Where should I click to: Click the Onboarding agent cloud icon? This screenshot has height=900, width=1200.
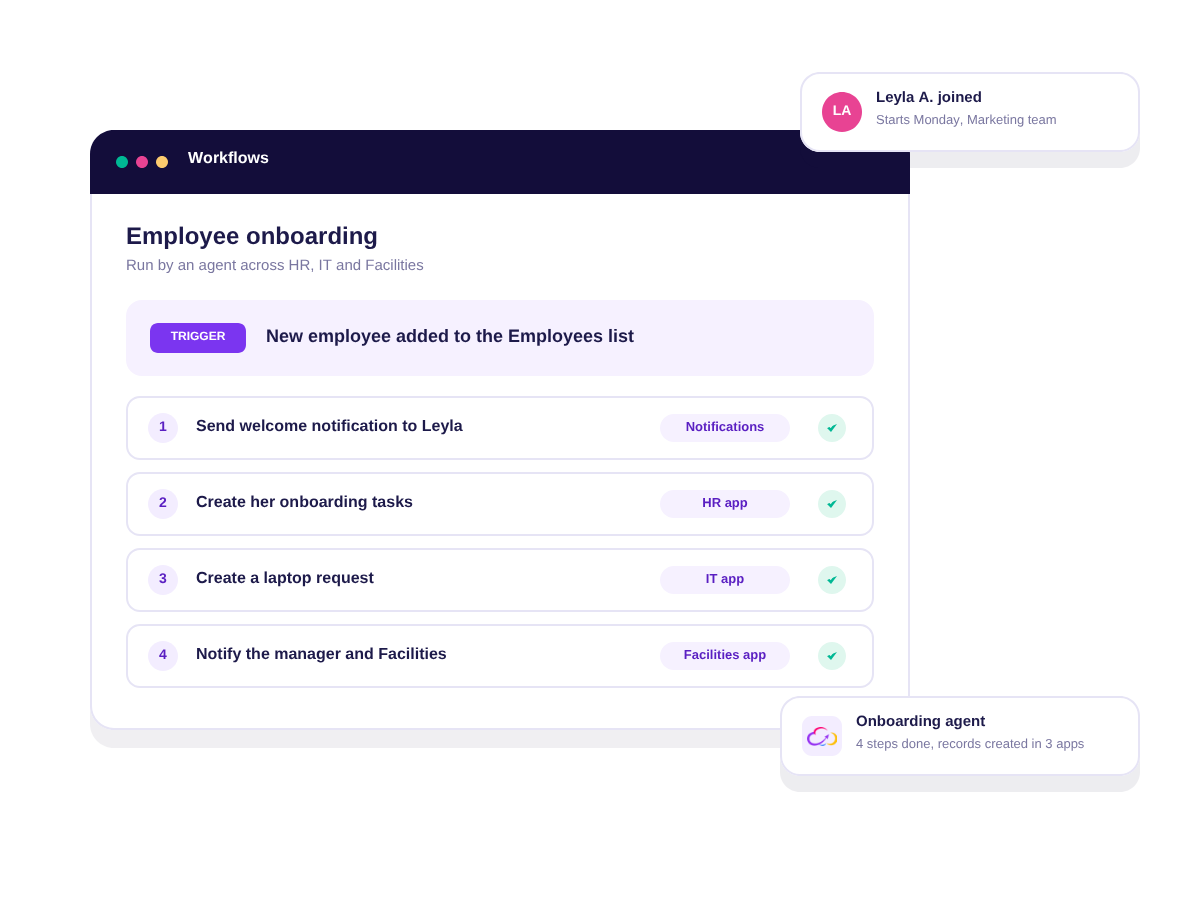pyautogui.click(x=822, y=736)
